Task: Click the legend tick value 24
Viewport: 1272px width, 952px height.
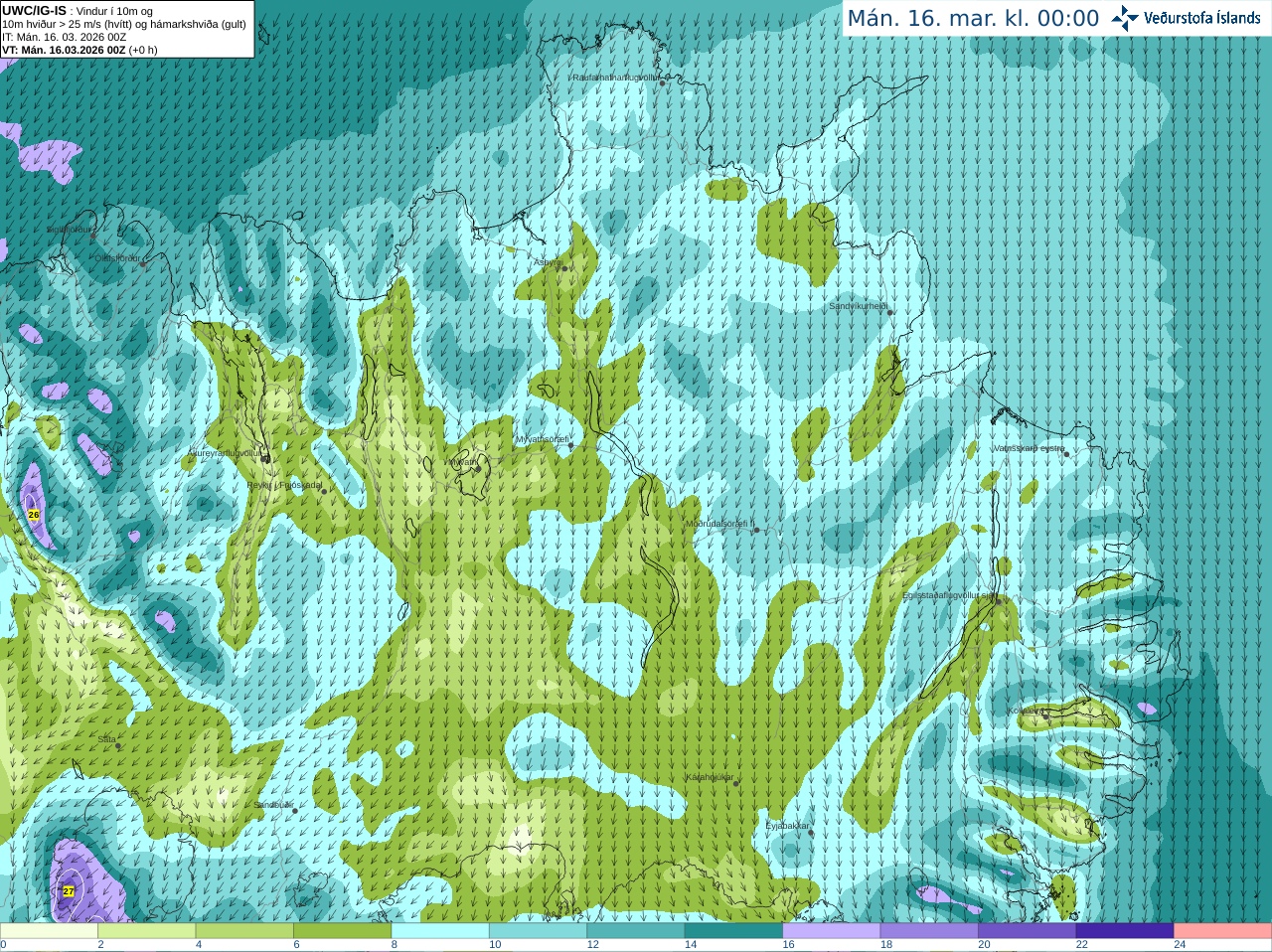Action: click(1180, 945)
